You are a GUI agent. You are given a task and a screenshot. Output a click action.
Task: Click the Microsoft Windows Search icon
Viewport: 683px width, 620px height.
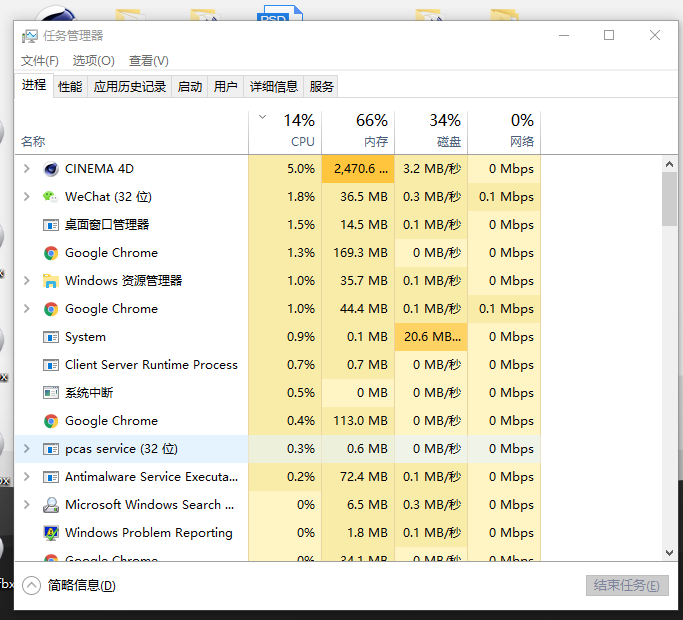point(51,505)
